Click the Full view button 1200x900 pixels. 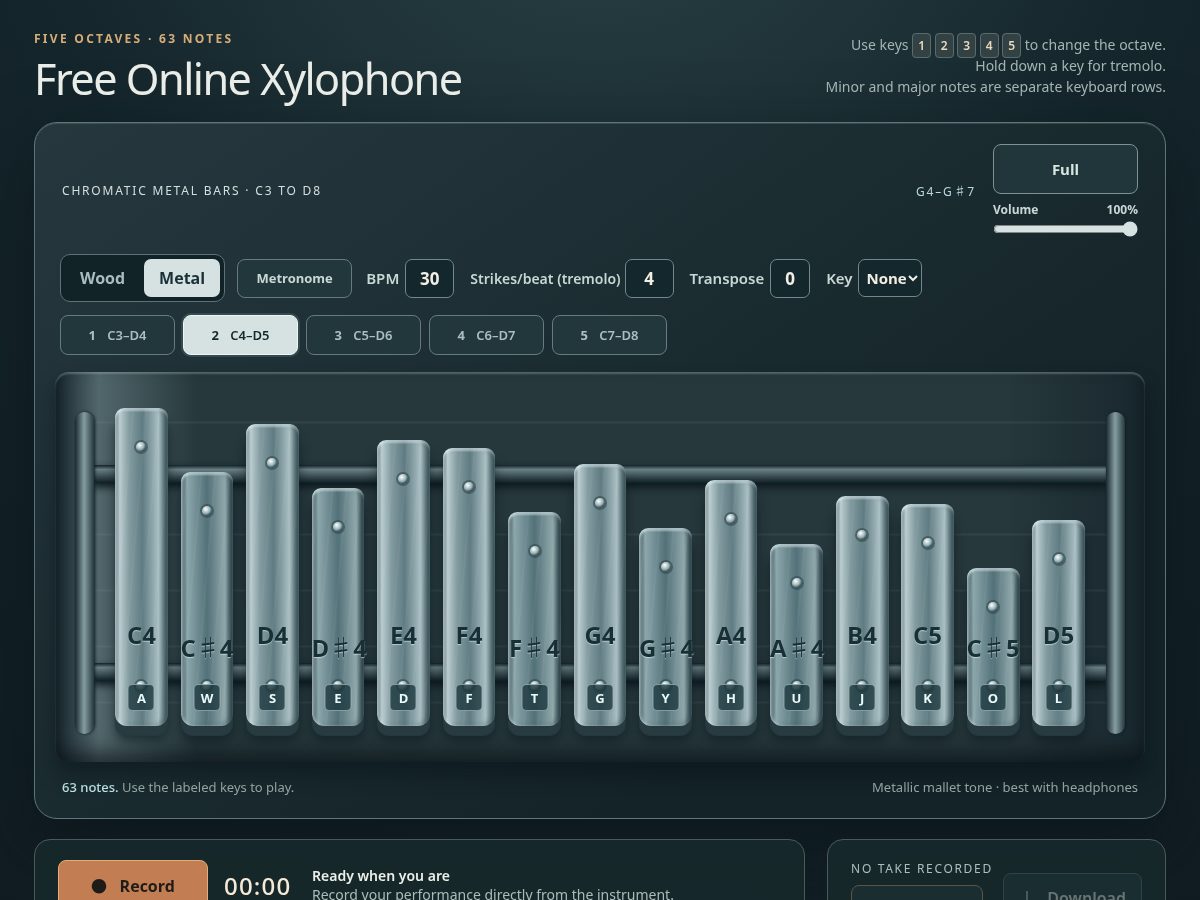coord(1065,169)
